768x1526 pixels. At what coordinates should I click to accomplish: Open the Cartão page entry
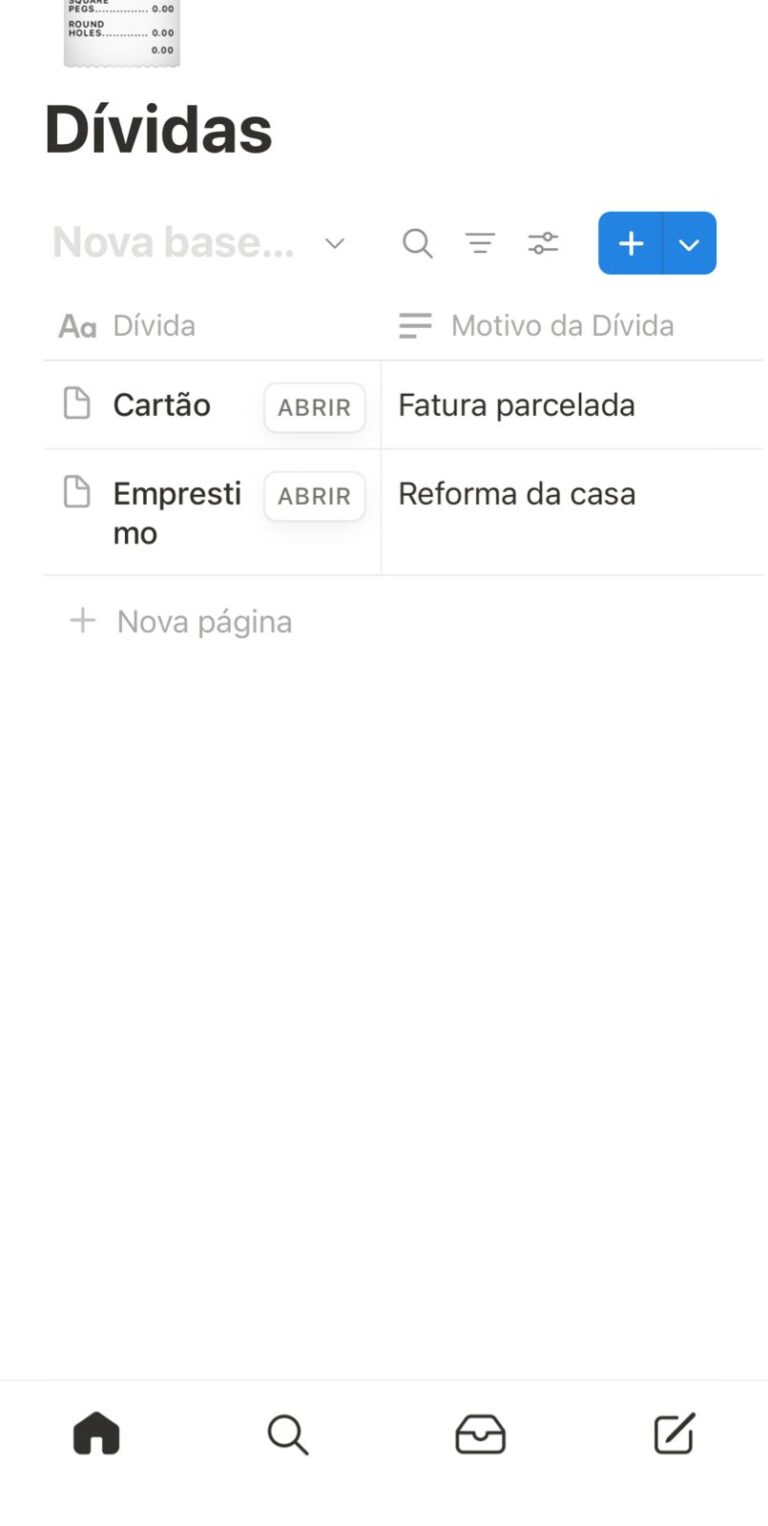point(161,405)
